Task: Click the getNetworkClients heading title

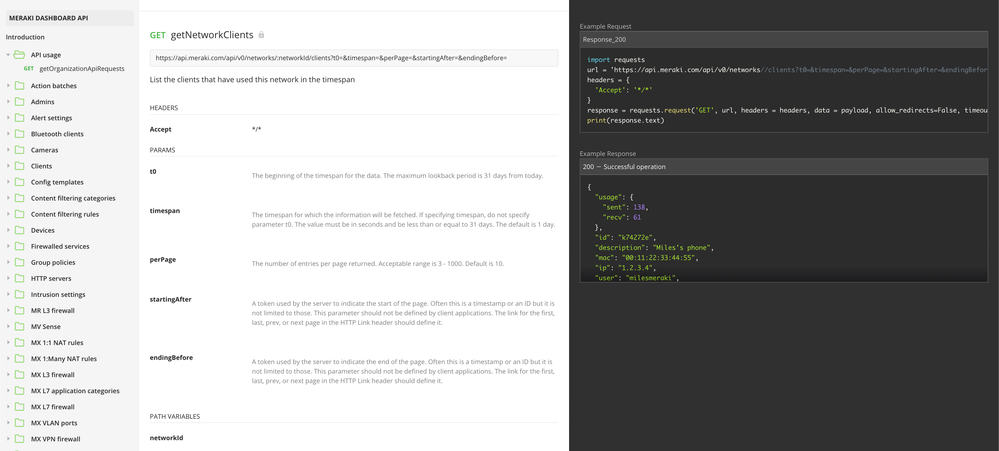Action: tap(212, 35)
